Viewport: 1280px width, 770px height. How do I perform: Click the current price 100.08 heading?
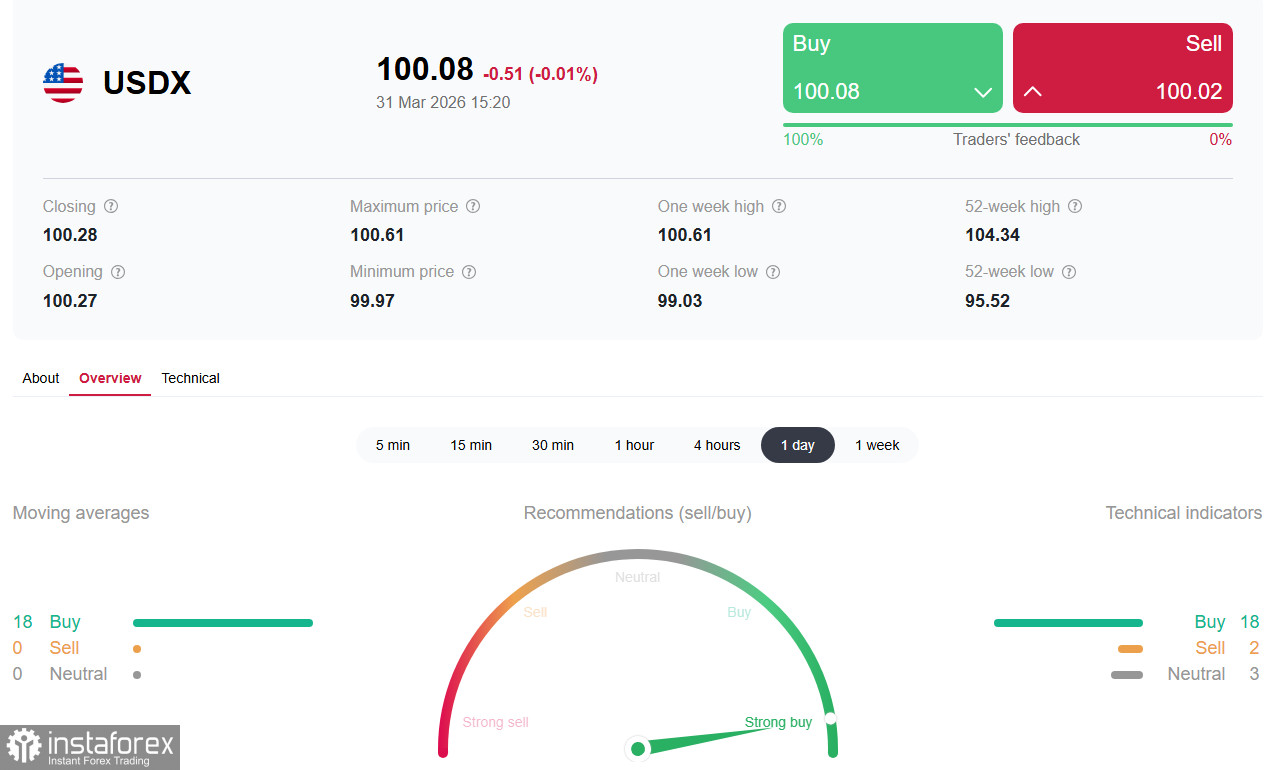[x=425, y=69]
